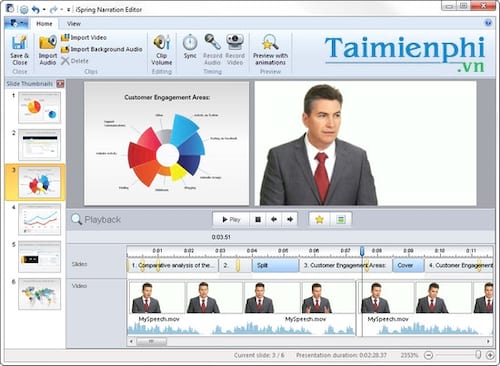Open the application file menu button
Screen dimensions: 500x366
[x=17, y=23]
